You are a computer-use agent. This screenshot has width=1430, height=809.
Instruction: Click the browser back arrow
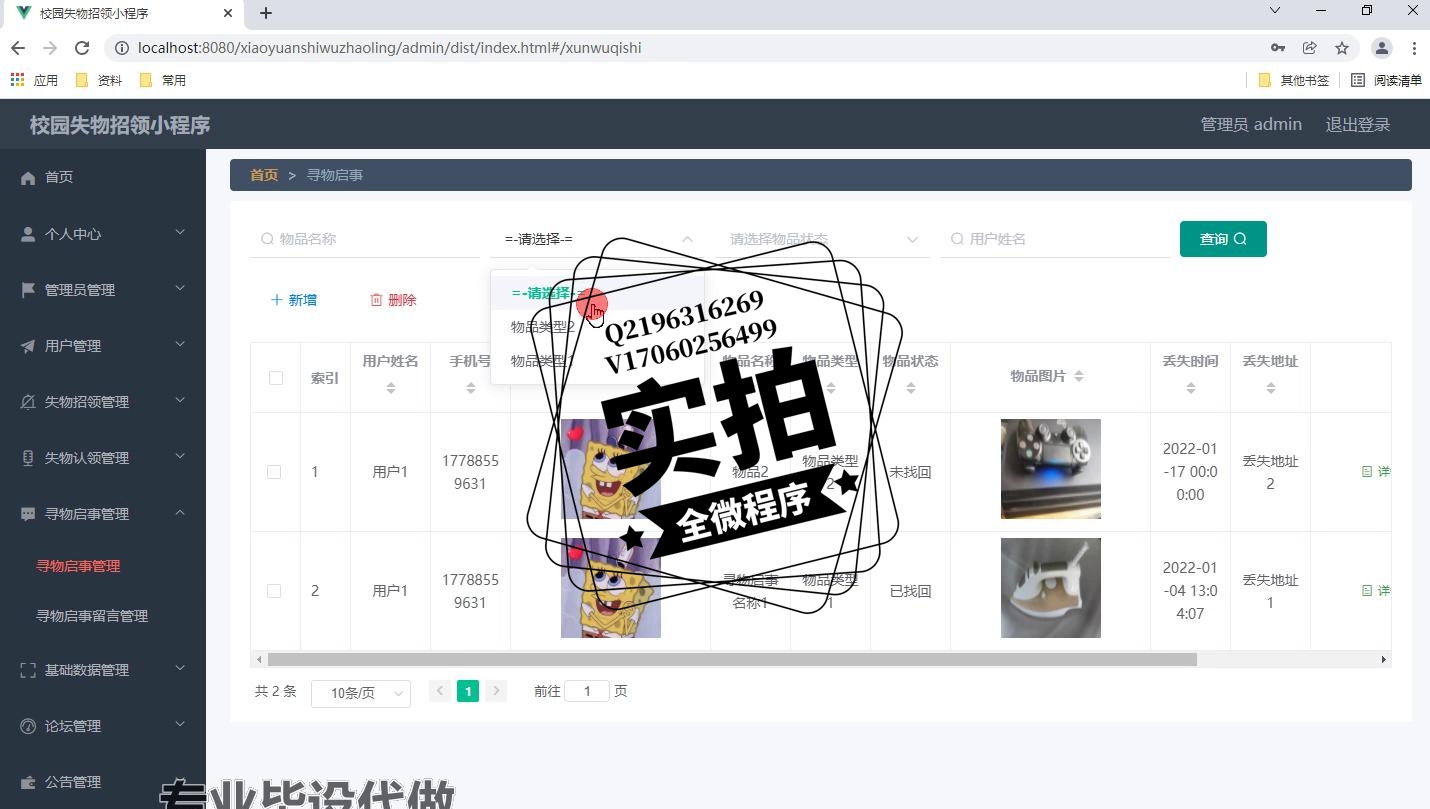pyautogui.click(x=18, y=48)
